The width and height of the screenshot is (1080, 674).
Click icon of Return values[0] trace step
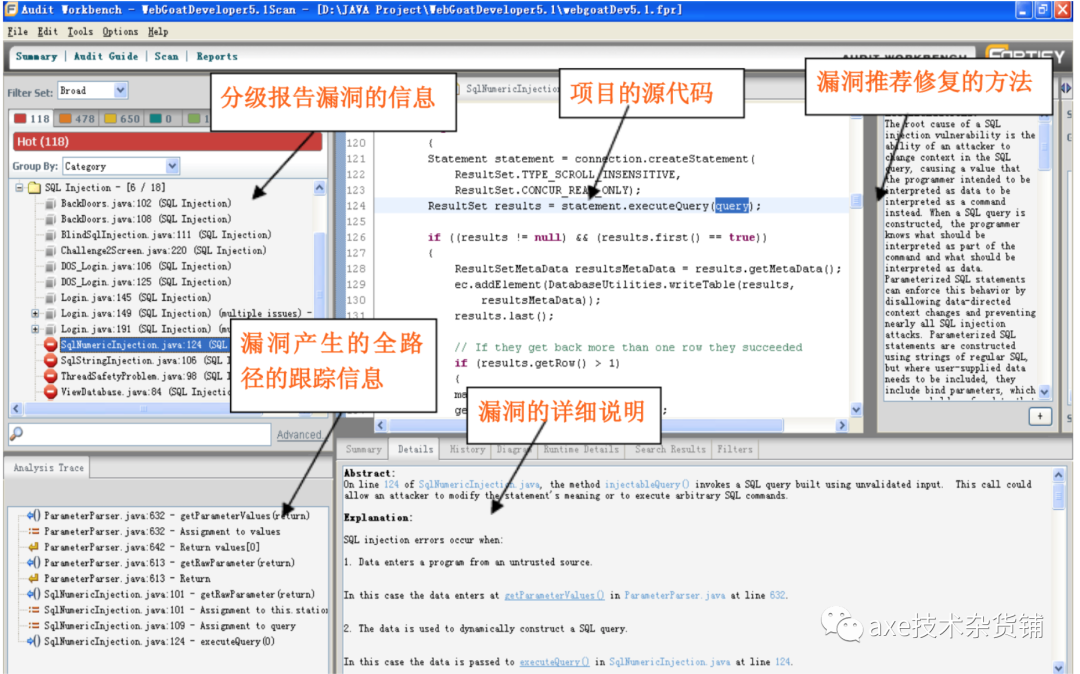33,547
